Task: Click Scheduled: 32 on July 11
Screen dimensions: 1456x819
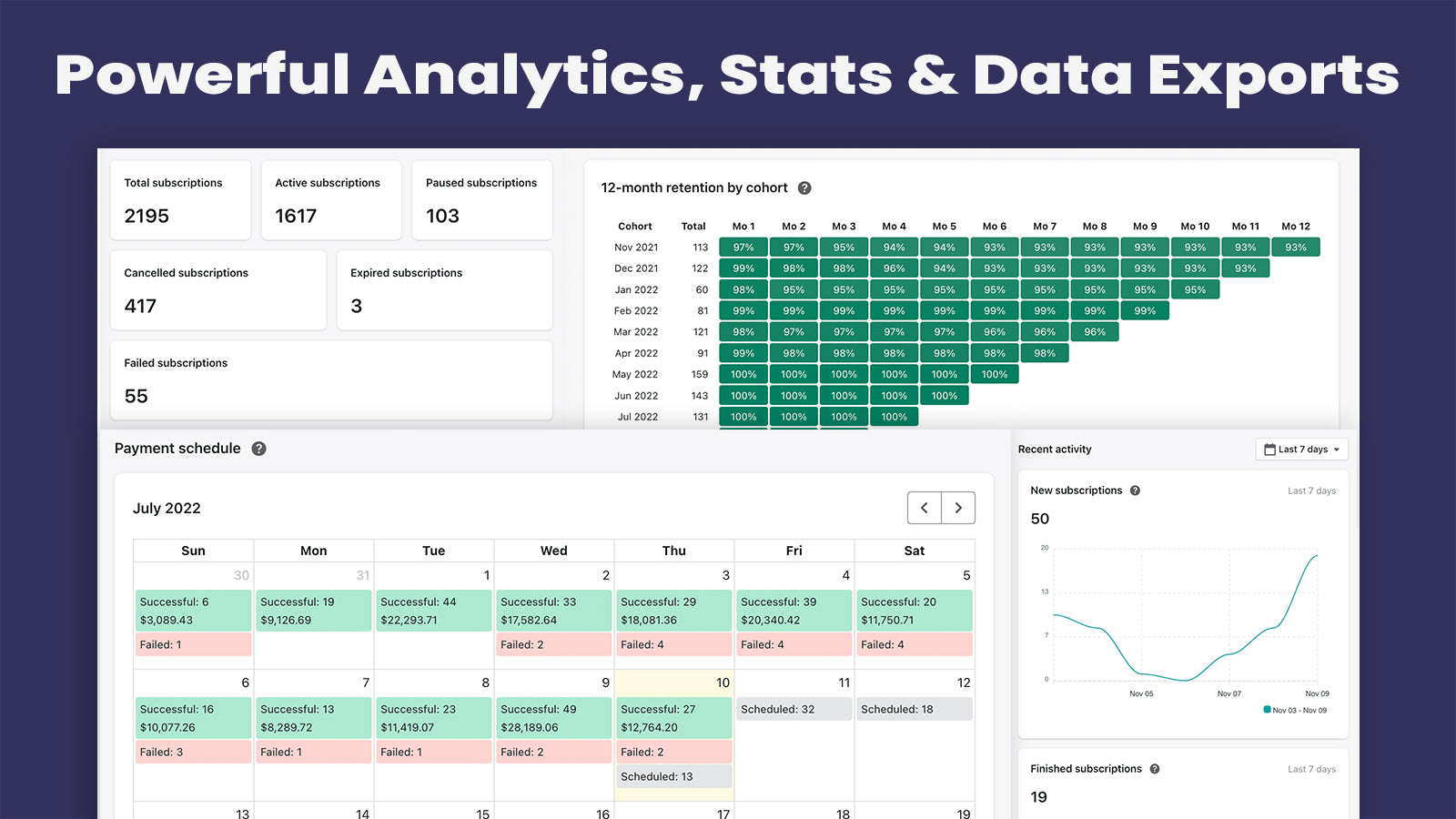Action: pos(794,709)
